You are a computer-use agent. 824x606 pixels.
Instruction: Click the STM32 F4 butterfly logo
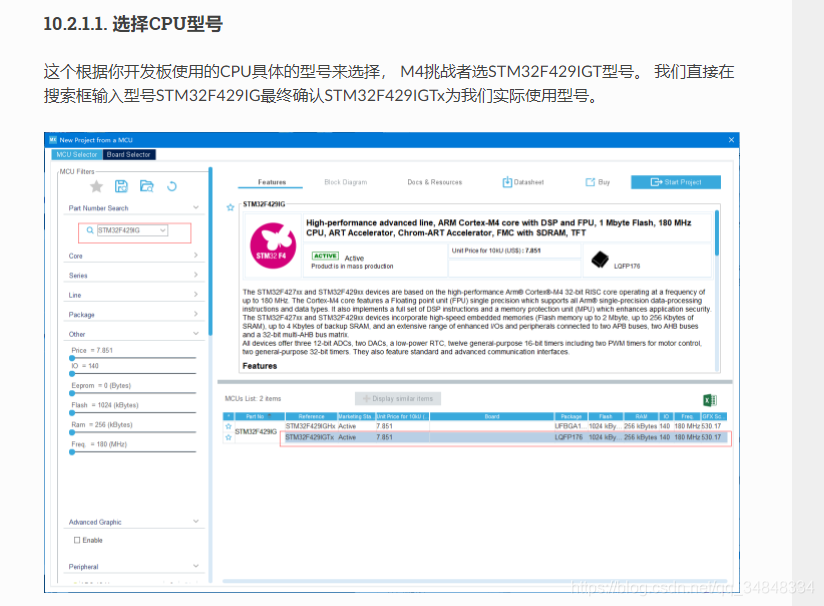[273, 245]
